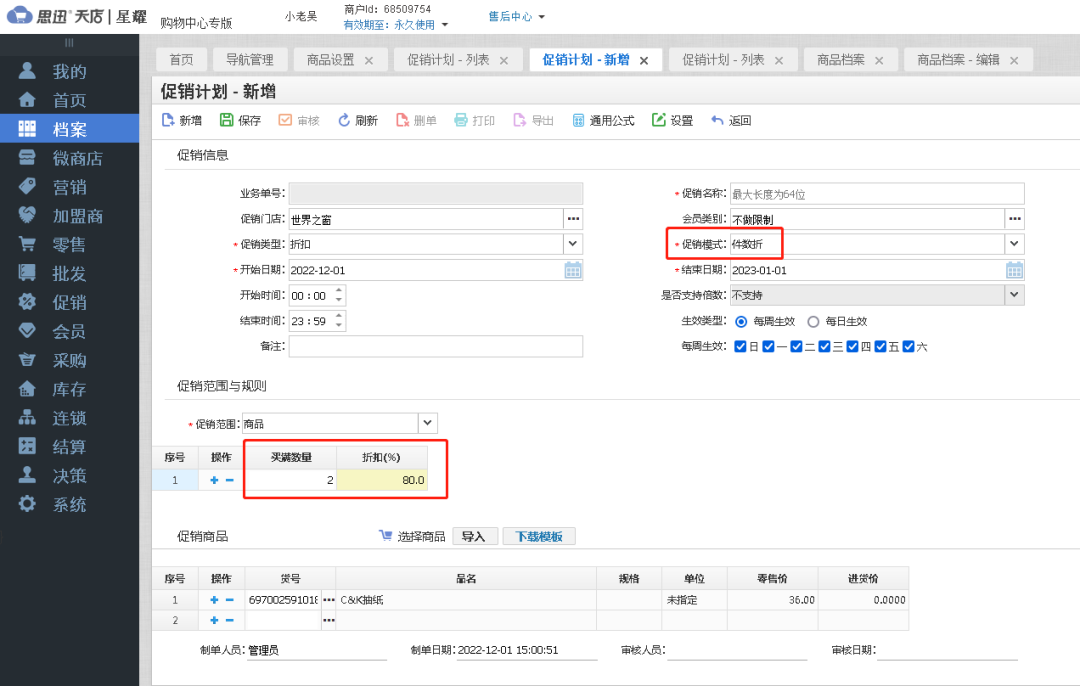Open the 促销类型 dropdown showing 折扣

(571, 243)
